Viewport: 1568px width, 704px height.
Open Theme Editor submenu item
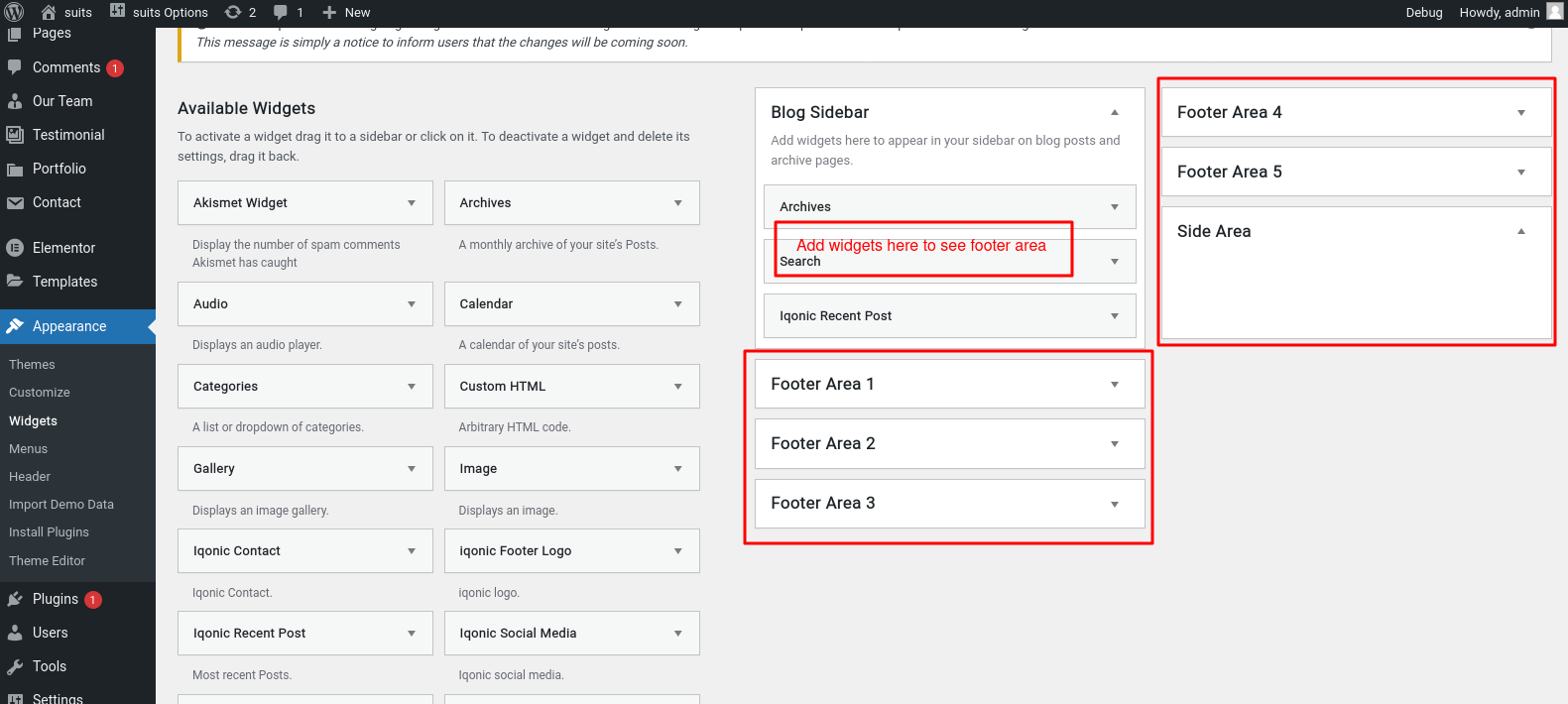[47, 561]
